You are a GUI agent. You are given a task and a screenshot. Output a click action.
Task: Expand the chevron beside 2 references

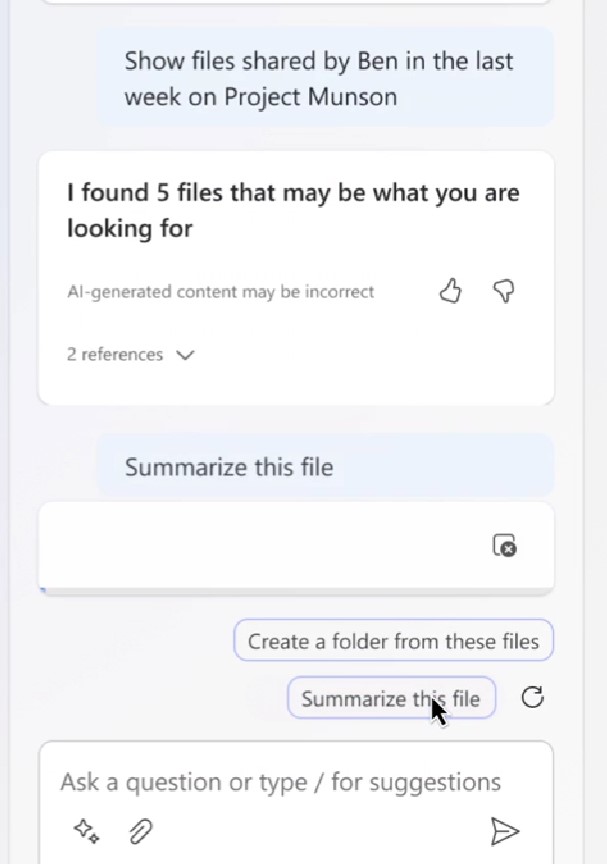tap(185, 355)
